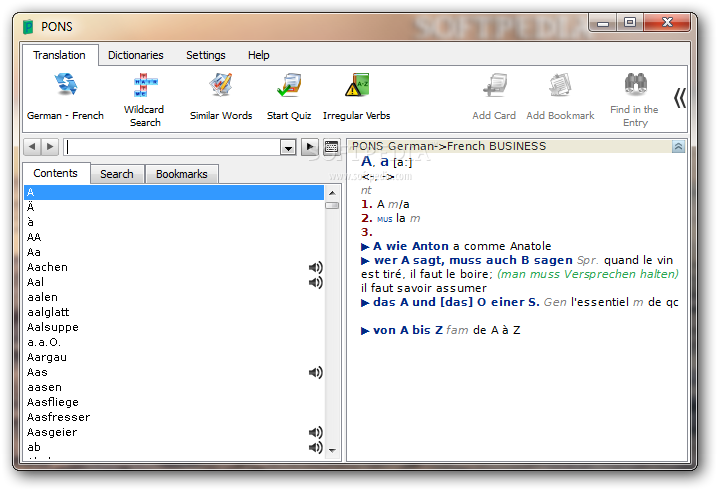The height and width of the screenshot is (491, 718).
Task: Maximize the PONS window
Action: [x=630, y=22]
